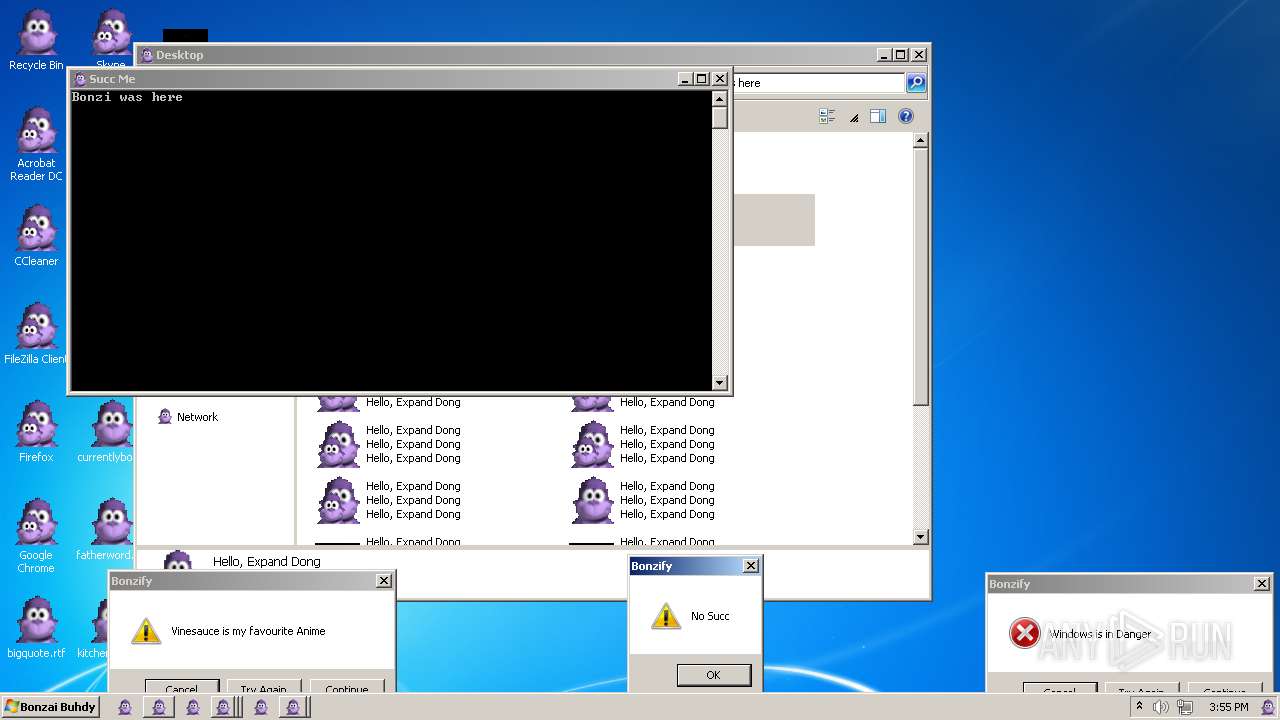
Task: Launch CCleaner from the desktop
Action: 36,236
